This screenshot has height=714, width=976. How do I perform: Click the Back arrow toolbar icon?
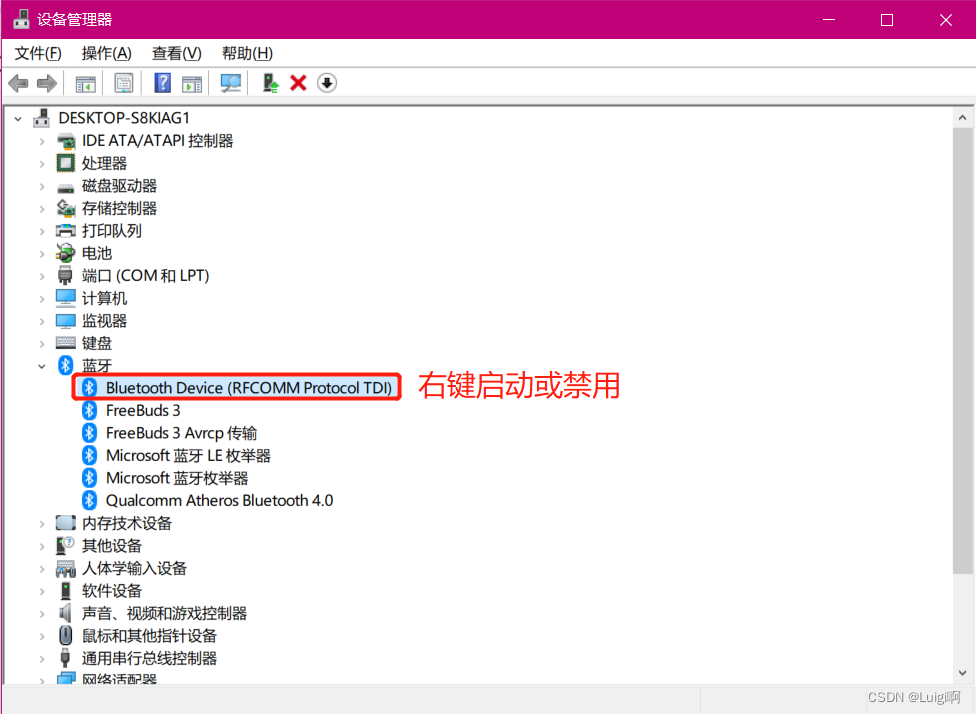(19, 83)
